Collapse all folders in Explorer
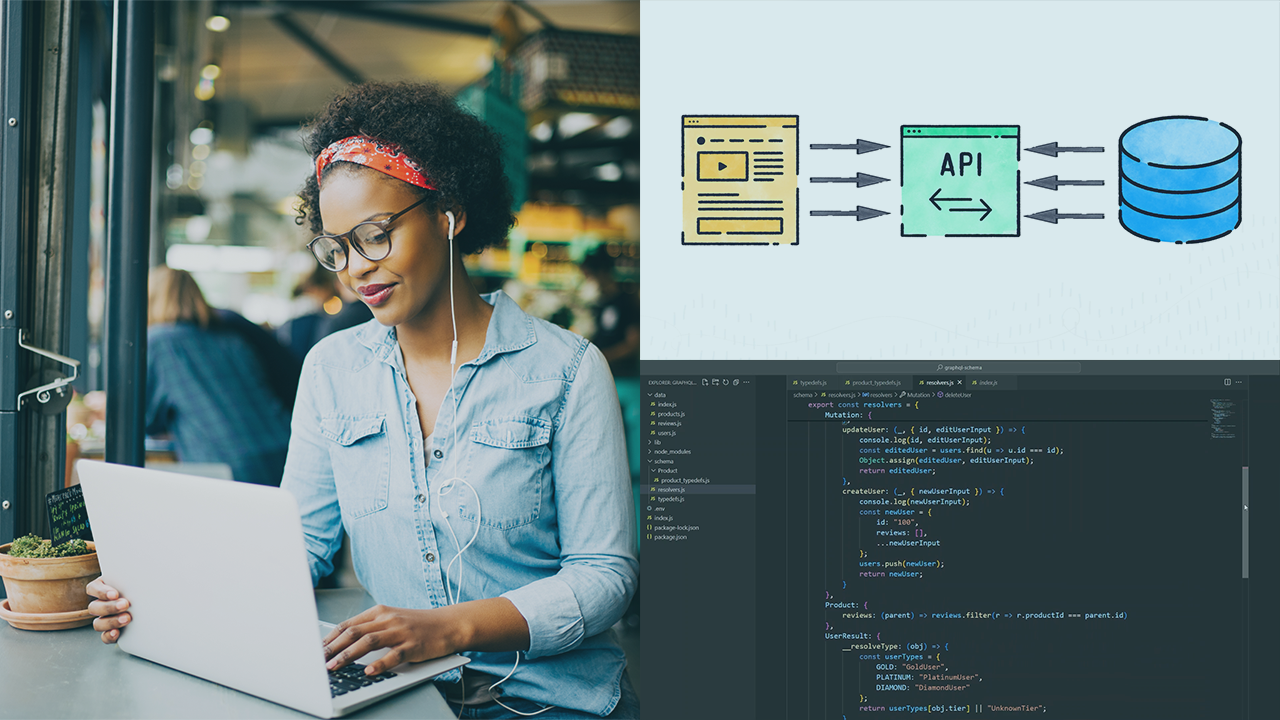This screenshot has height=720, width=1280. (735, 382)
